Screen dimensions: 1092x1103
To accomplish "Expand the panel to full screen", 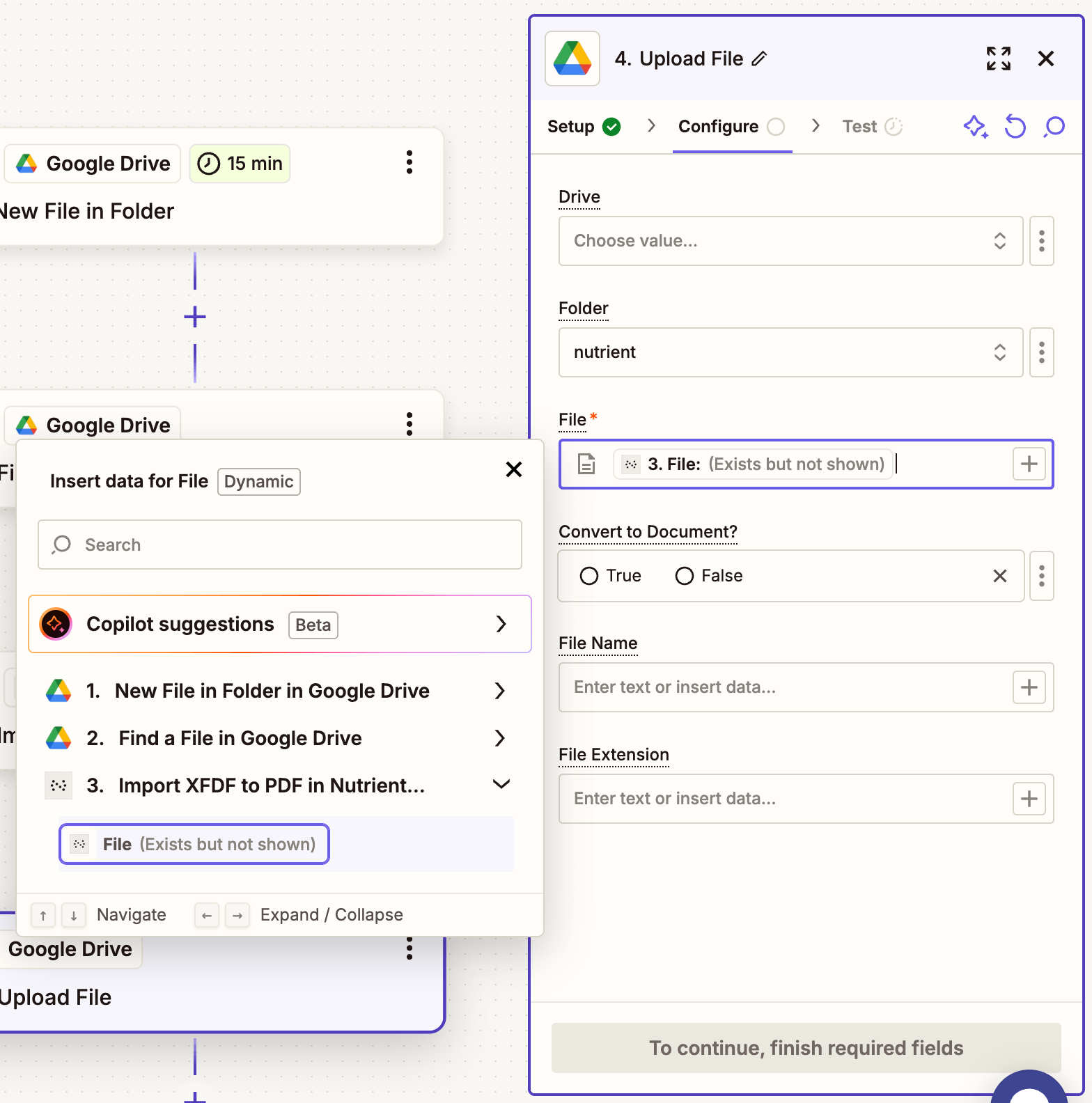I will click(999, 58).
